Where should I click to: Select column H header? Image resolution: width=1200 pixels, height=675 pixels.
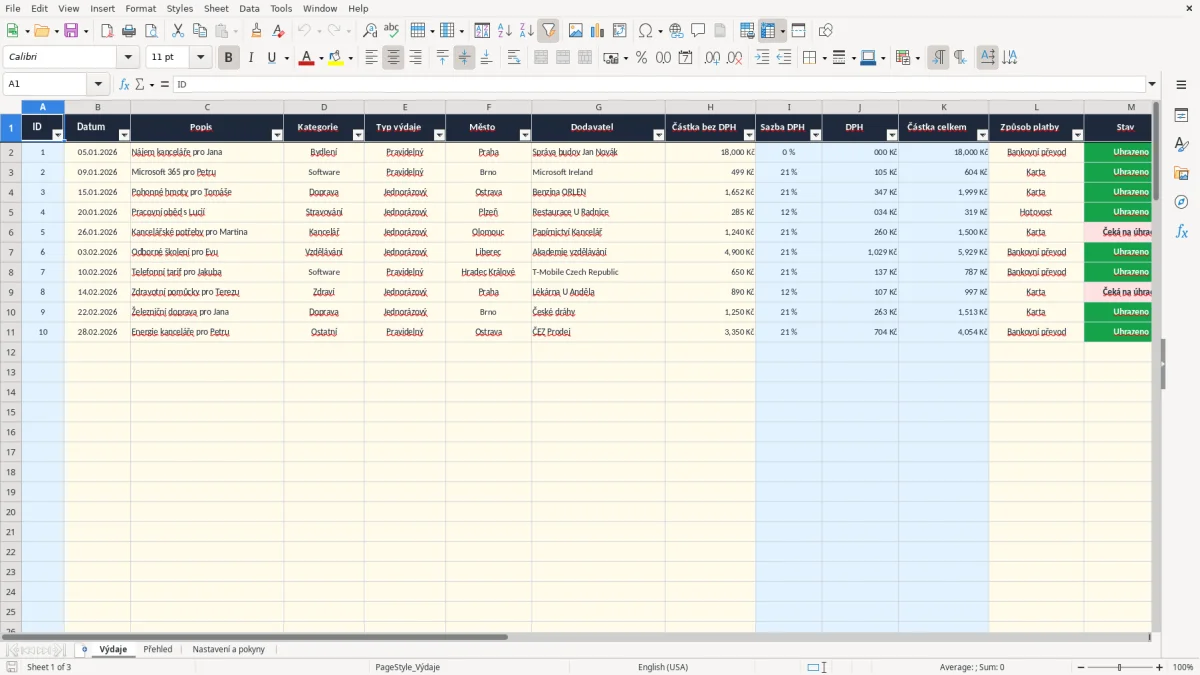[710, 107]
